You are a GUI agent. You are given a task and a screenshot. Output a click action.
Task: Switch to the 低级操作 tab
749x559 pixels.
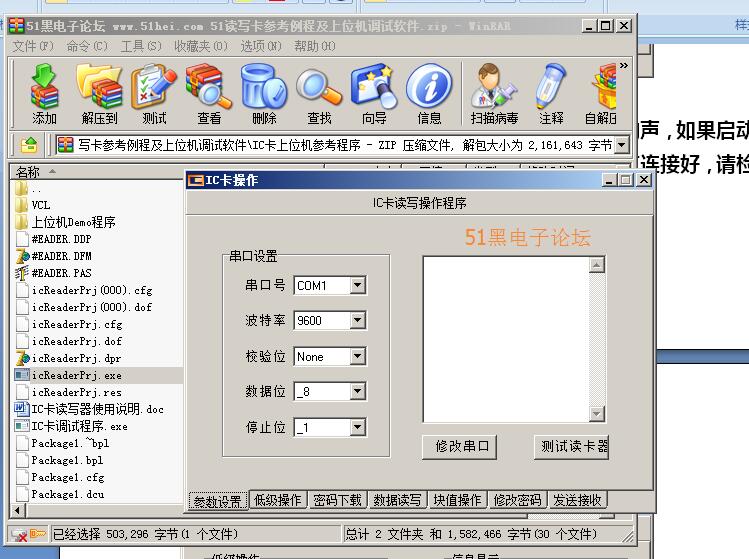click(x=278, y=500)
